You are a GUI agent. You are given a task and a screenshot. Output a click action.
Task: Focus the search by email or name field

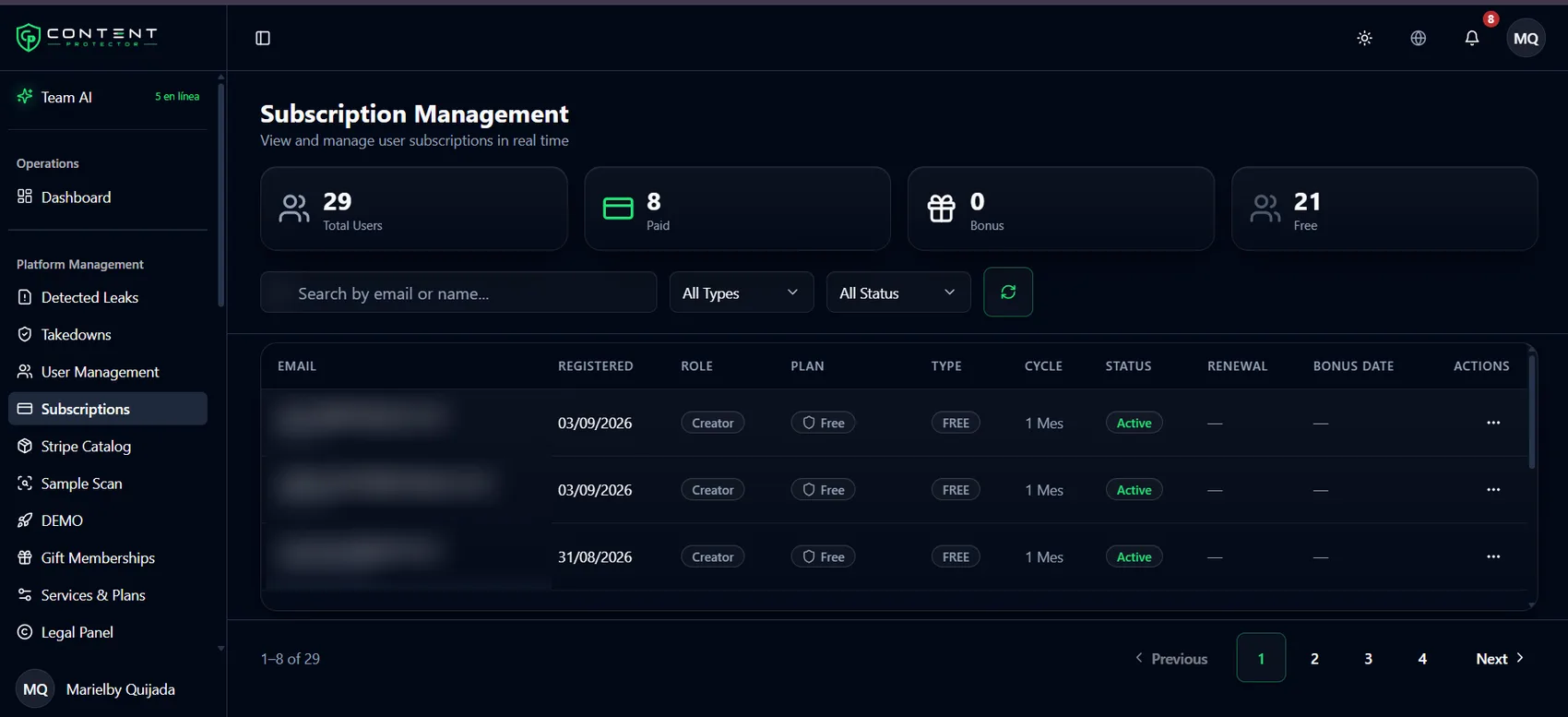pyautogui.click(x=458, y=293)
